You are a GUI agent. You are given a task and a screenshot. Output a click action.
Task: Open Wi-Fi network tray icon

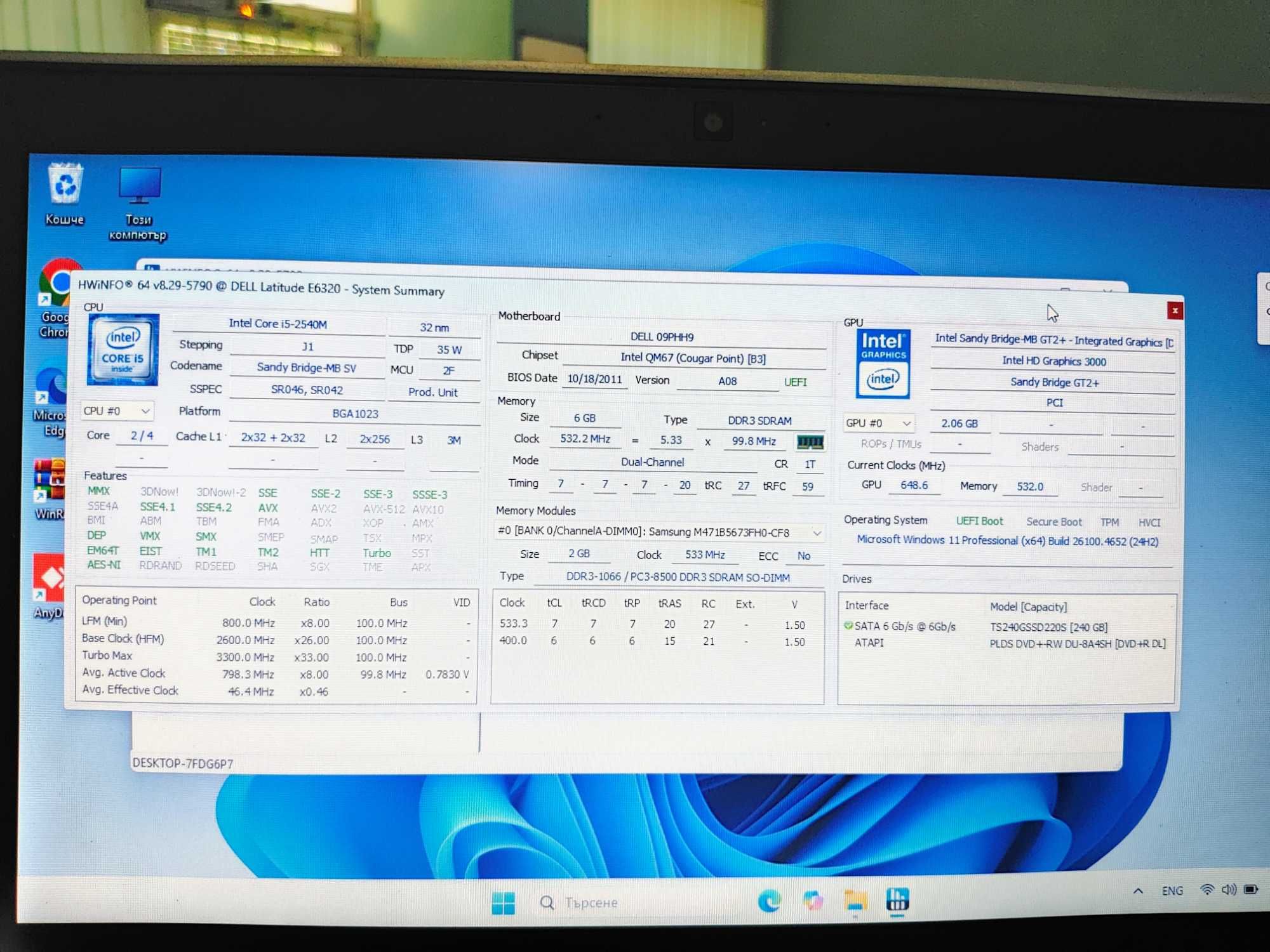[x=1206, y=890]
